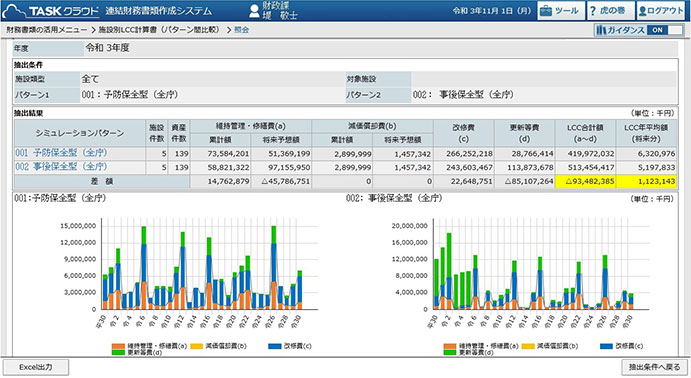Click the 減価償却費(b) table column header
691x378 pixels.
[372, 126]
